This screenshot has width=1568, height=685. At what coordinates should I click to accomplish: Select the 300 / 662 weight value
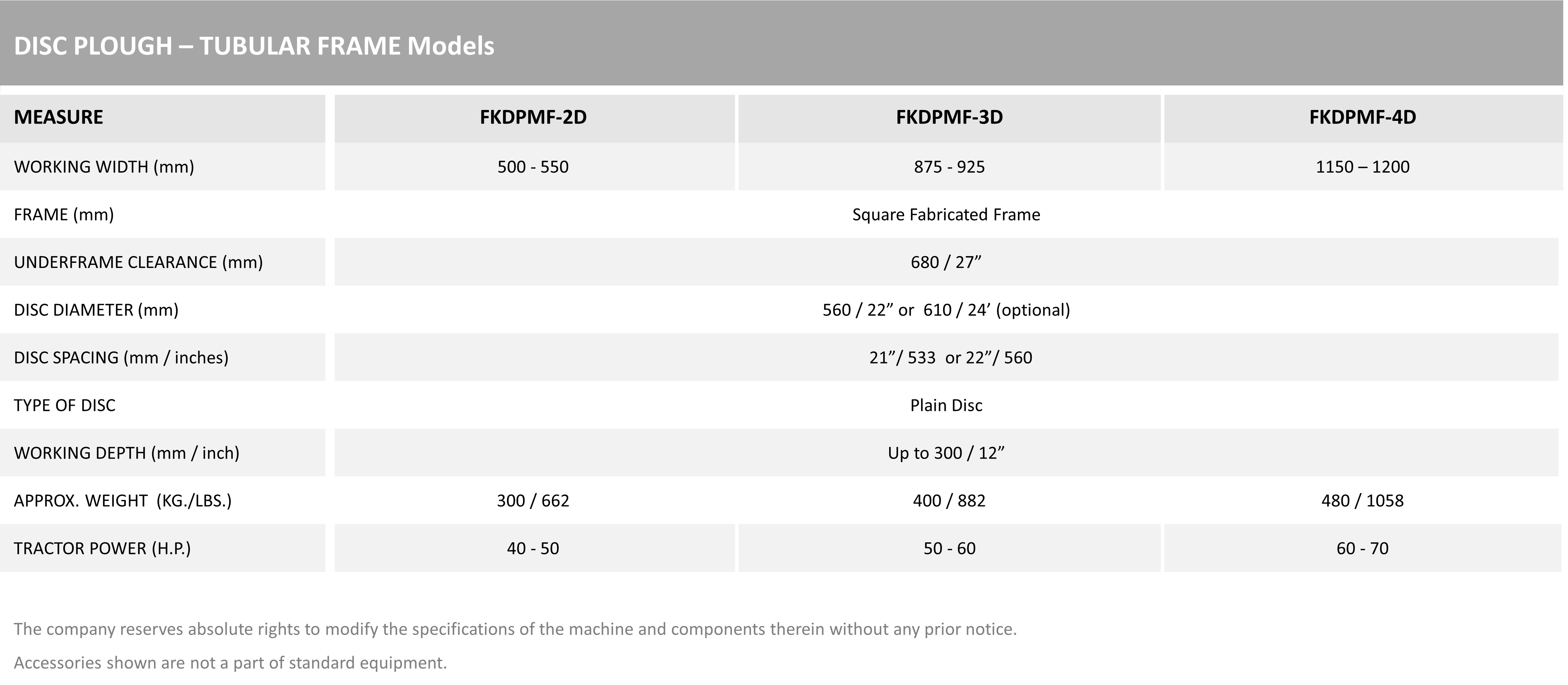pos(533,500)
